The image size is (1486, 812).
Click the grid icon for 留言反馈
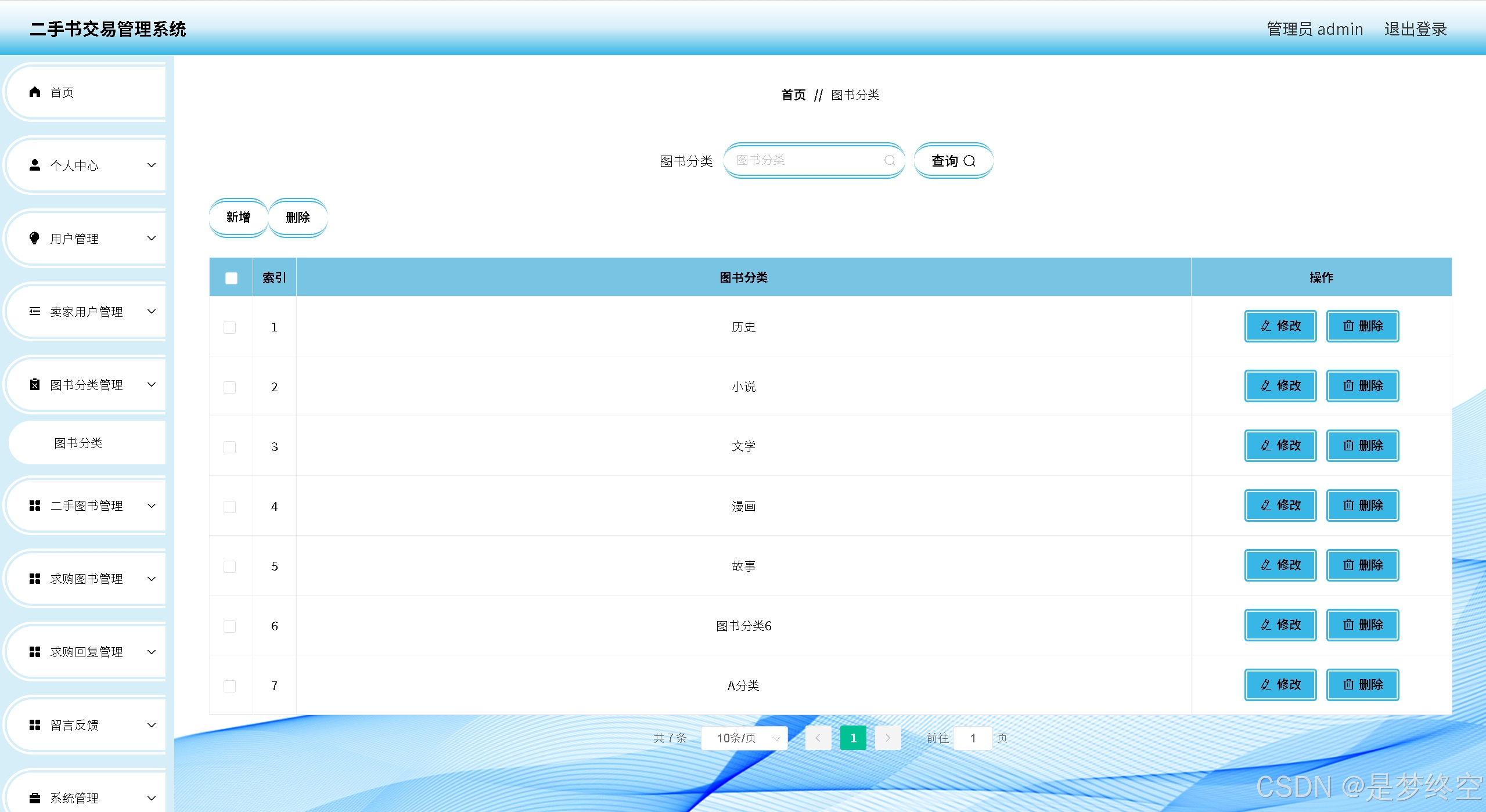(35, 725)
